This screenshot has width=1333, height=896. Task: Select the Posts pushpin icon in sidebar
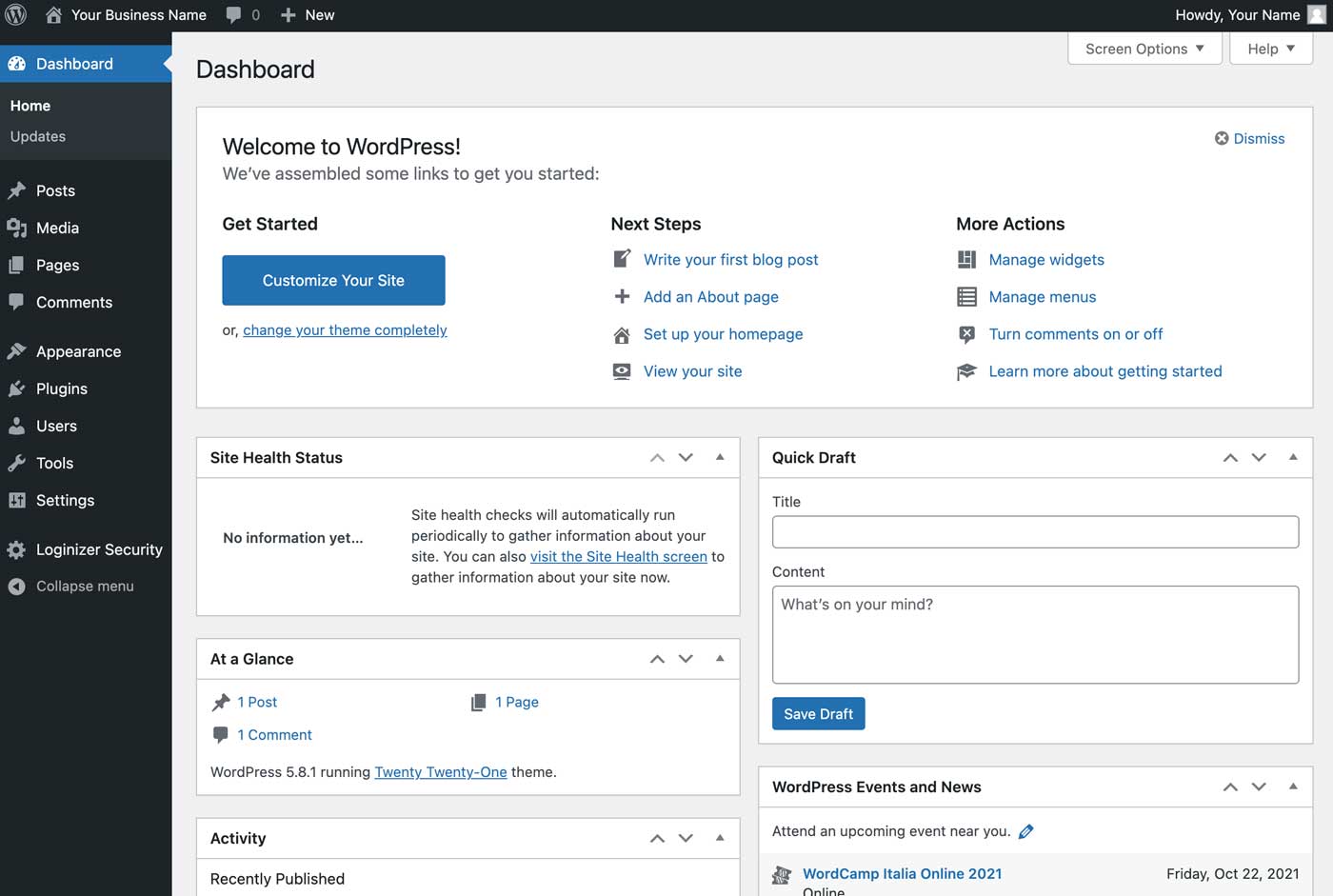tap(19, 190)
